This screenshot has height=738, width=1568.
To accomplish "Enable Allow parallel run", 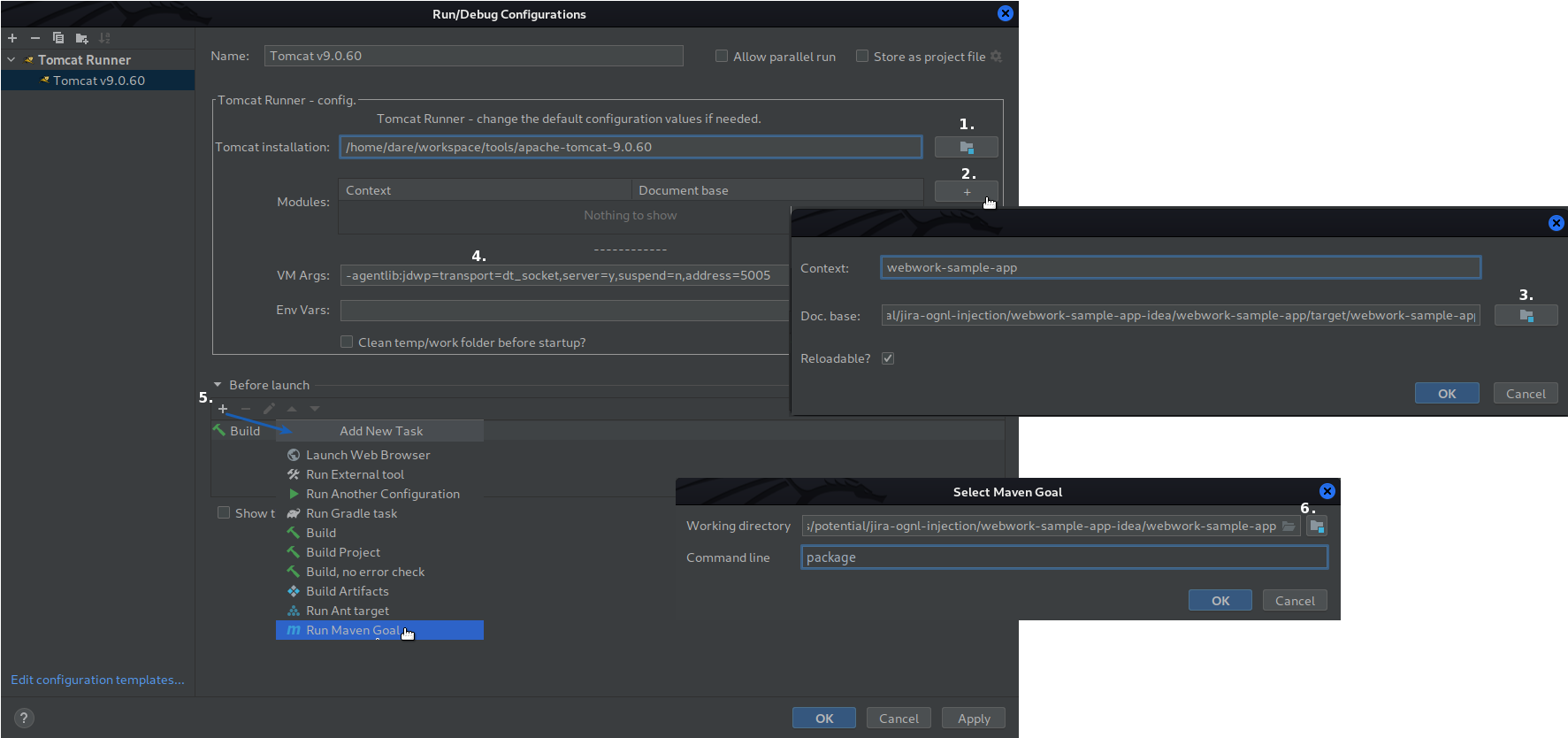I will (x=722, y=56).
